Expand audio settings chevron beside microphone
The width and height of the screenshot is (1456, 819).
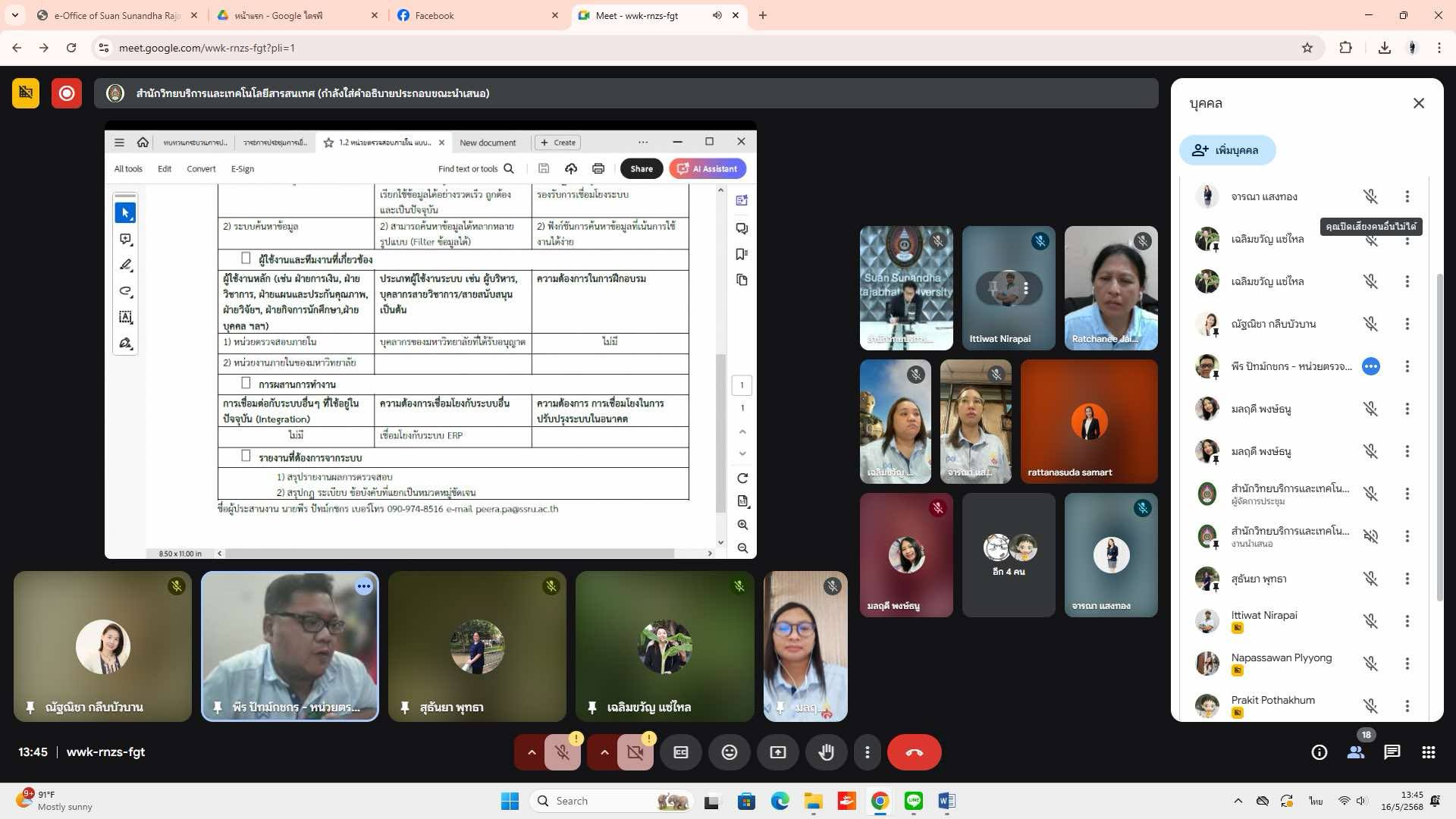tap(532, 752)
